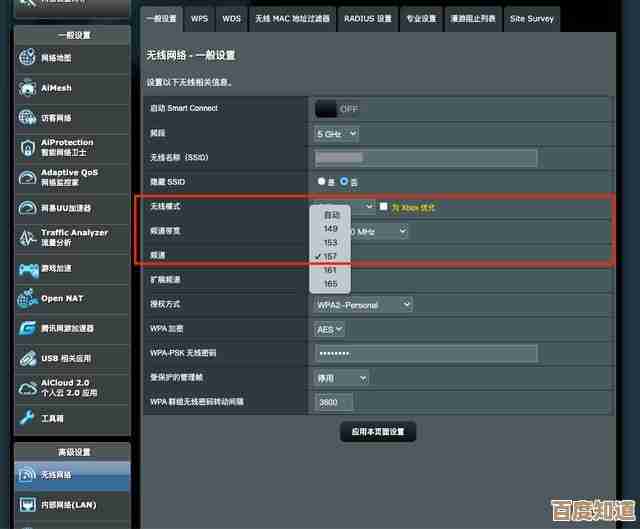
Task: Open the AiCloud 2.0 cloud icon
Action: 27,387
